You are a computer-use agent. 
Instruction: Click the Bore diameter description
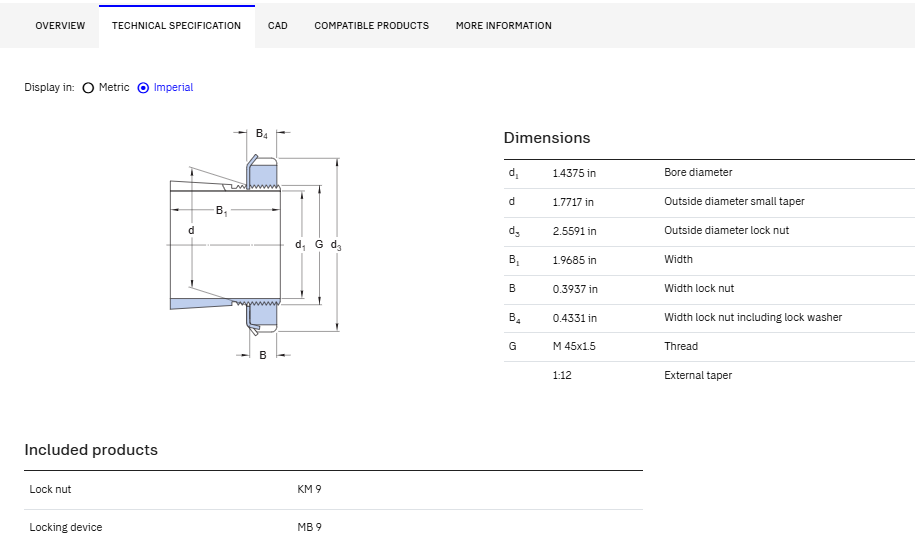[x=698, y=172]
